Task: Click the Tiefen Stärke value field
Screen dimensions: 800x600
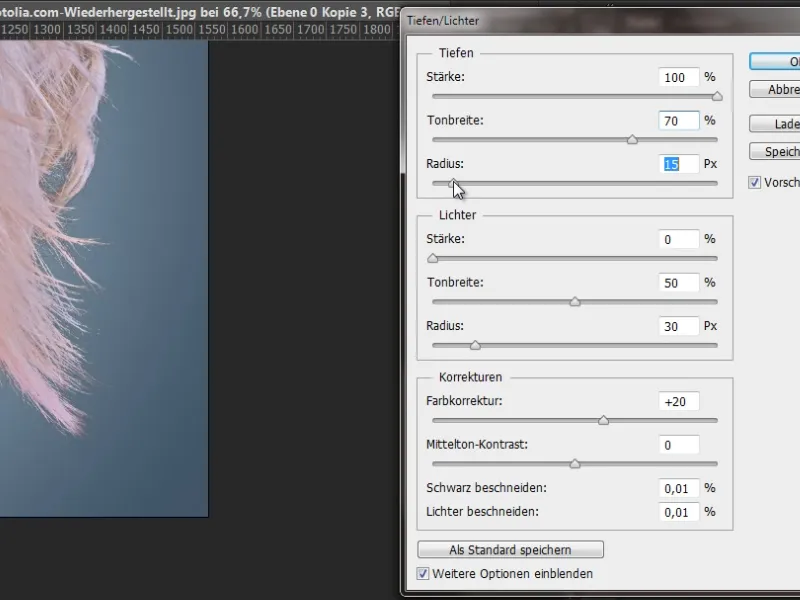Action: 679,77
